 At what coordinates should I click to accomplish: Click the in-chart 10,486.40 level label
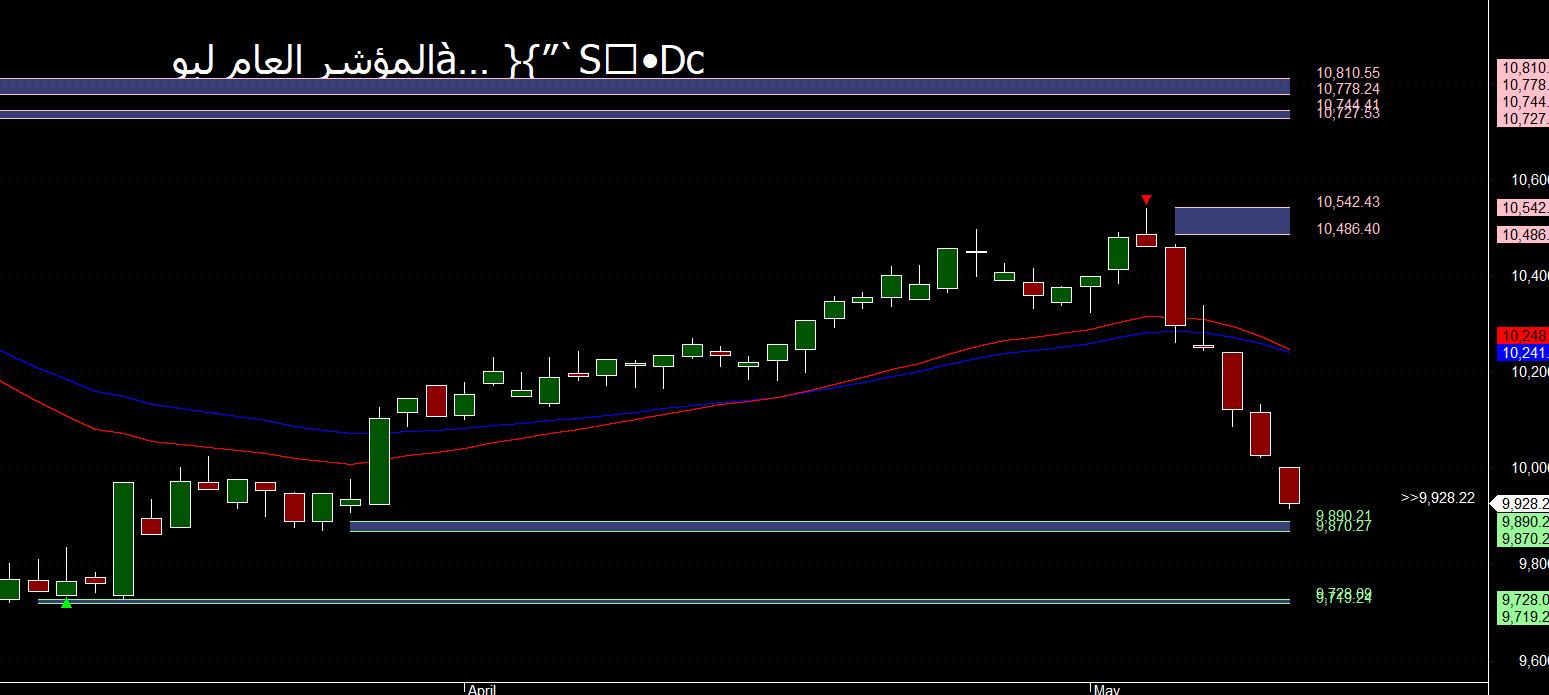pyautogui.click(x=1348, y=229)
